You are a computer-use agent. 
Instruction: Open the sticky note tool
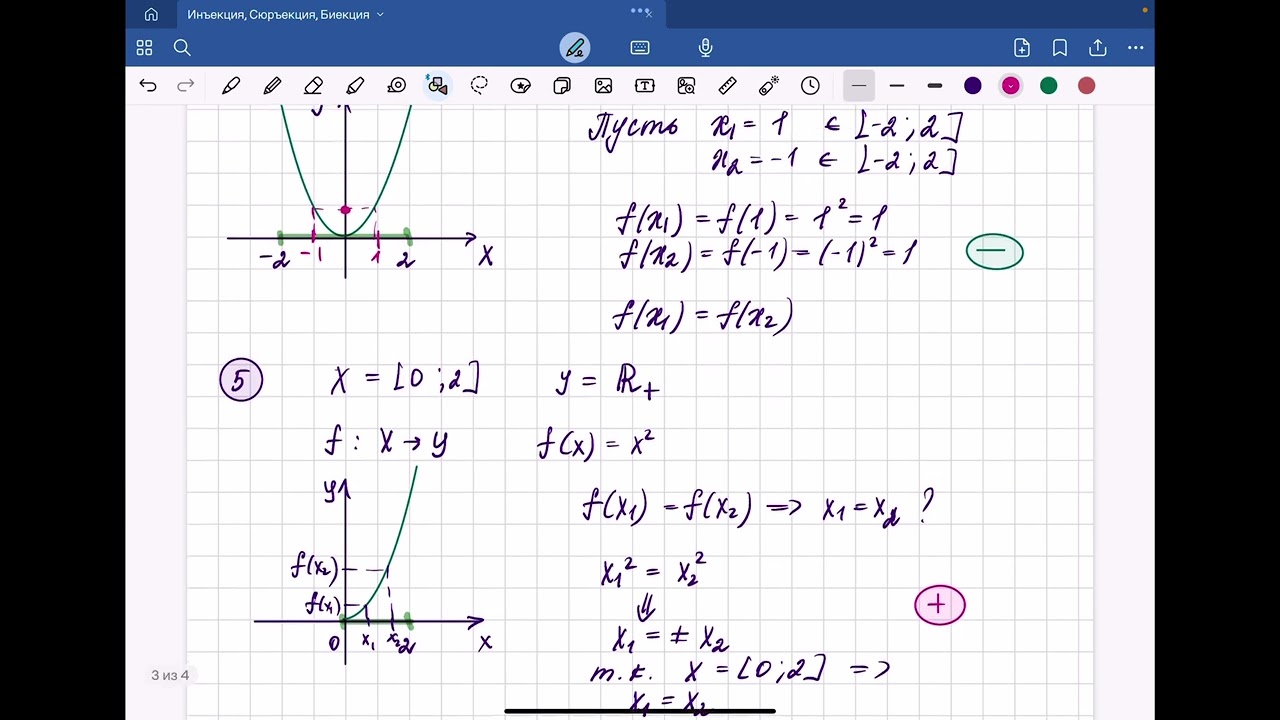click(562, 86)
